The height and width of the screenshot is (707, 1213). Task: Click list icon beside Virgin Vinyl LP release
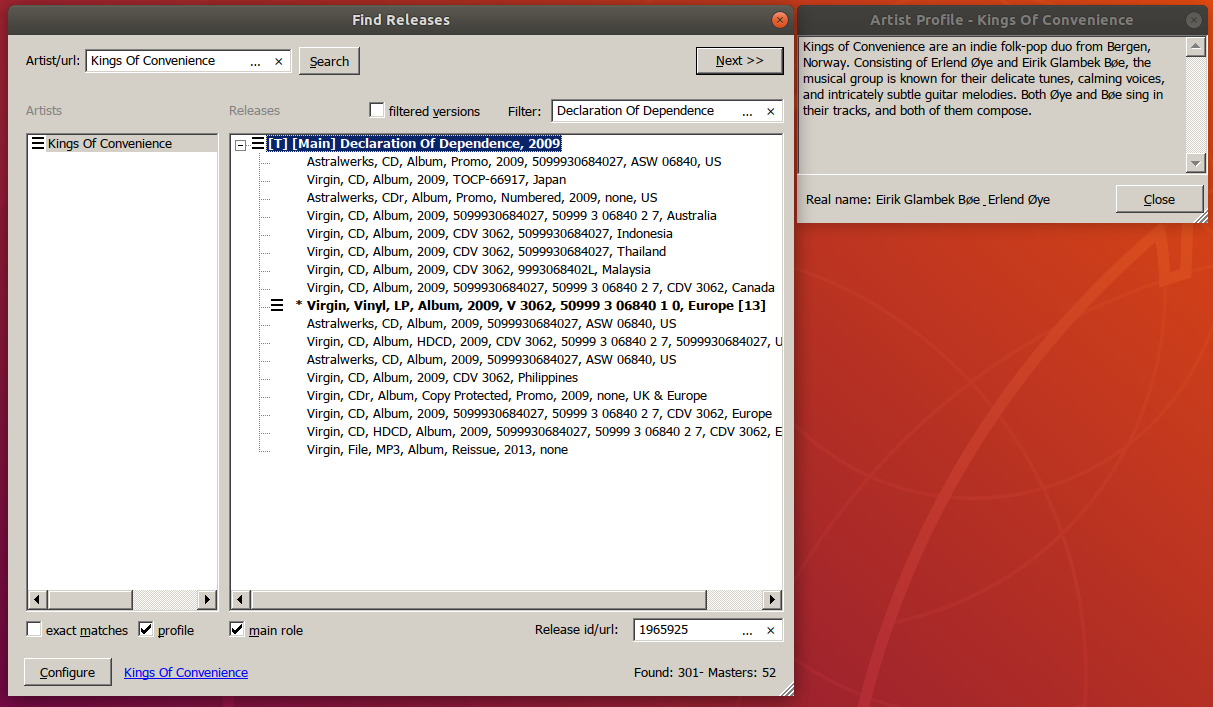point(278,306)
